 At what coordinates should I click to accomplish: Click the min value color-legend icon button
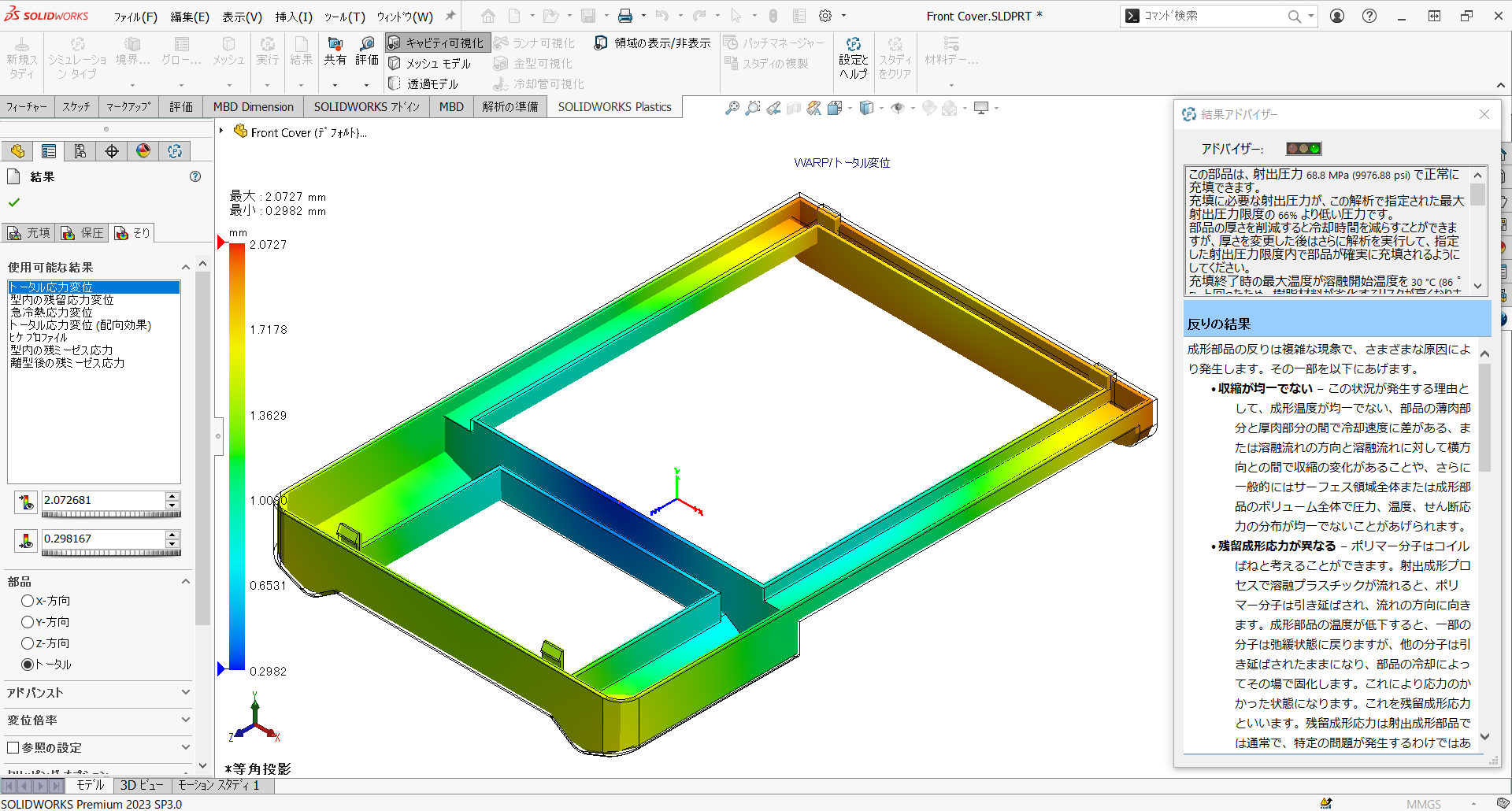coord(26,540)
